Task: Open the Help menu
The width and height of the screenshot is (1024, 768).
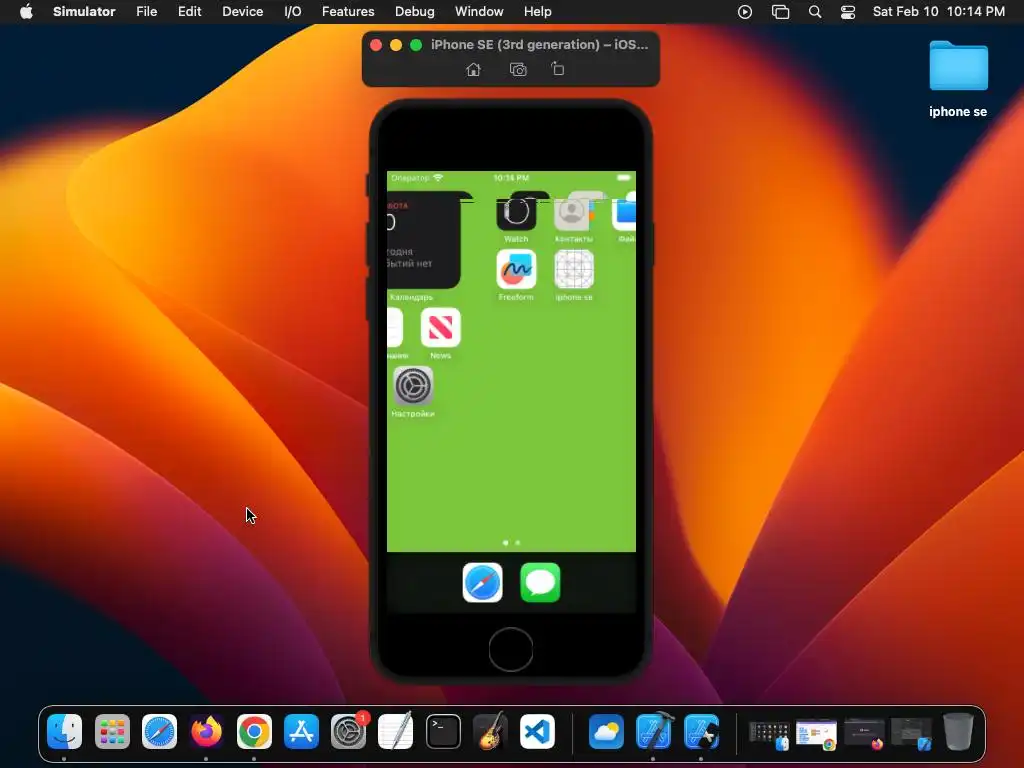Action: click(537, 12)
